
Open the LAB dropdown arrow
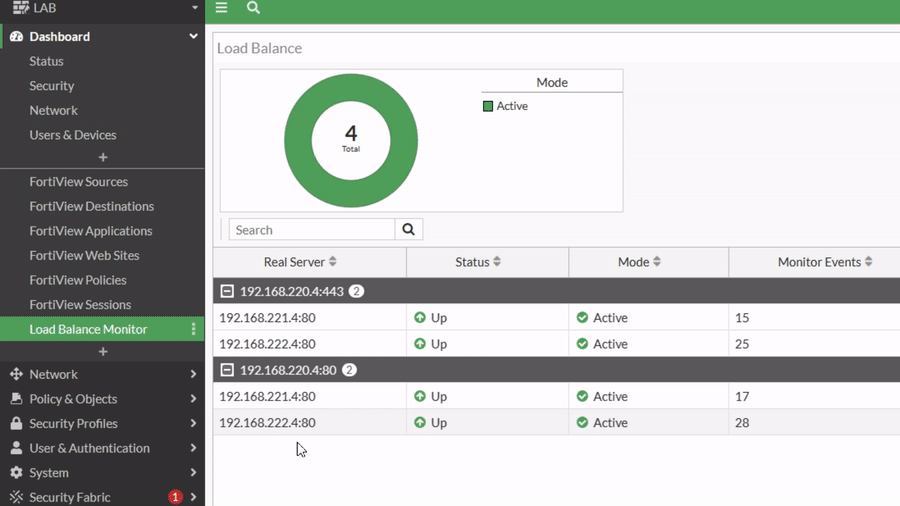(195, 7)
